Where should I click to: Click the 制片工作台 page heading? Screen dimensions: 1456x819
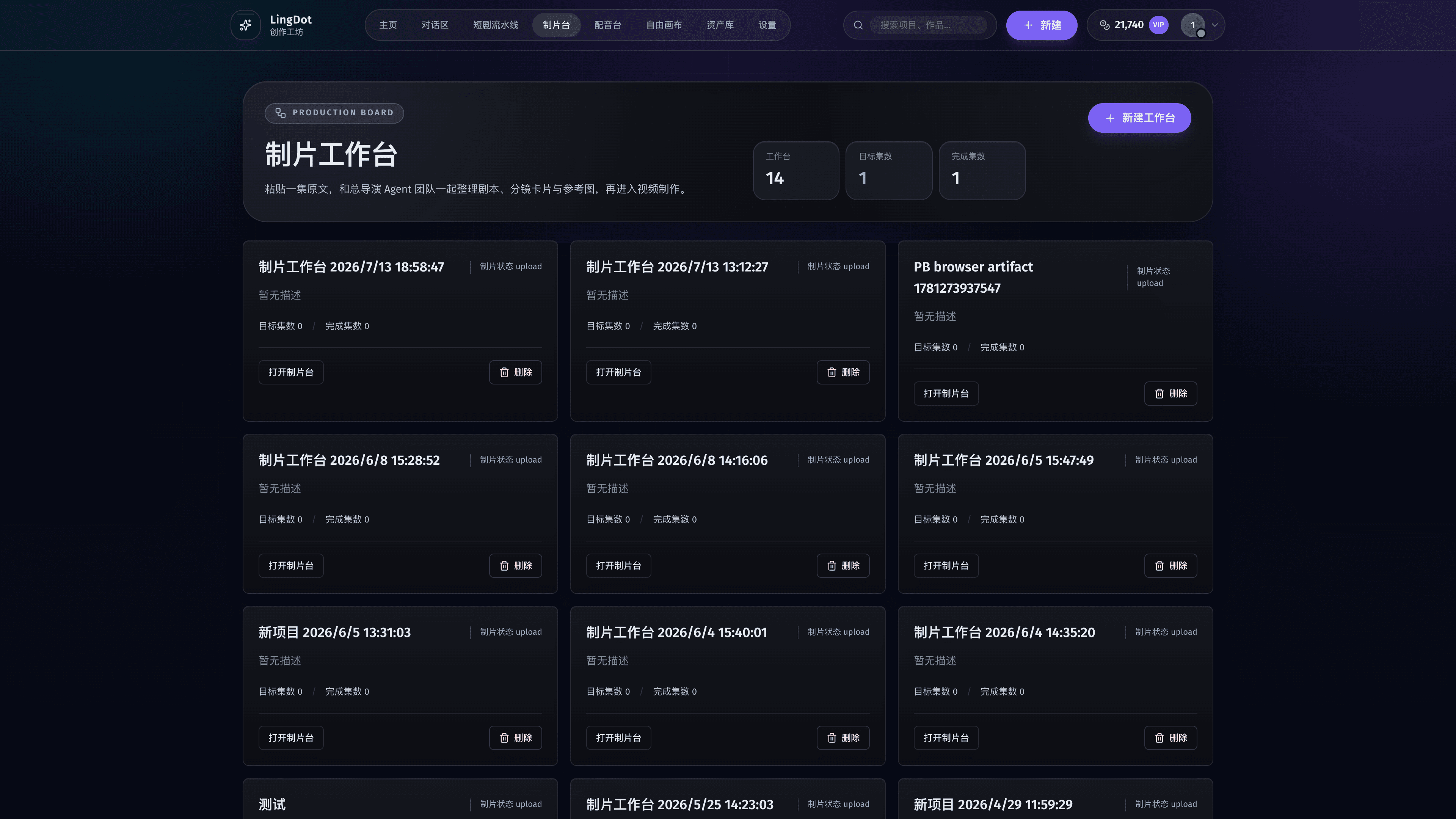tap(331, 155)
